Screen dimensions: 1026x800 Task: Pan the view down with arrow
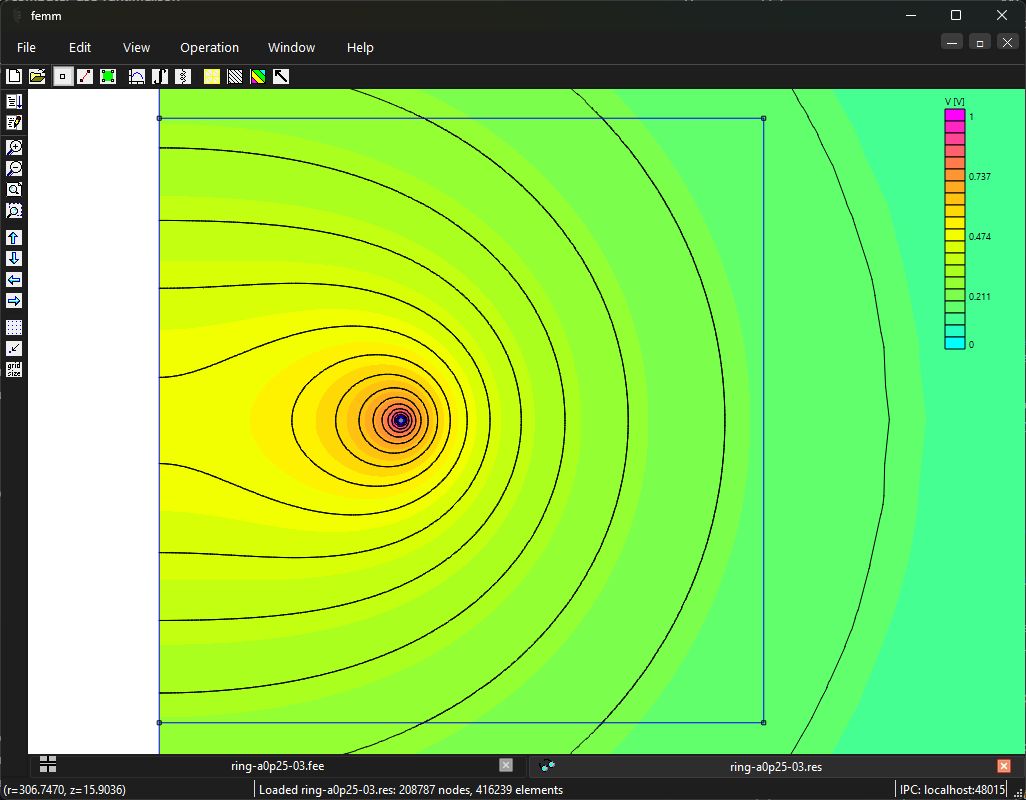tap(14, 258)
